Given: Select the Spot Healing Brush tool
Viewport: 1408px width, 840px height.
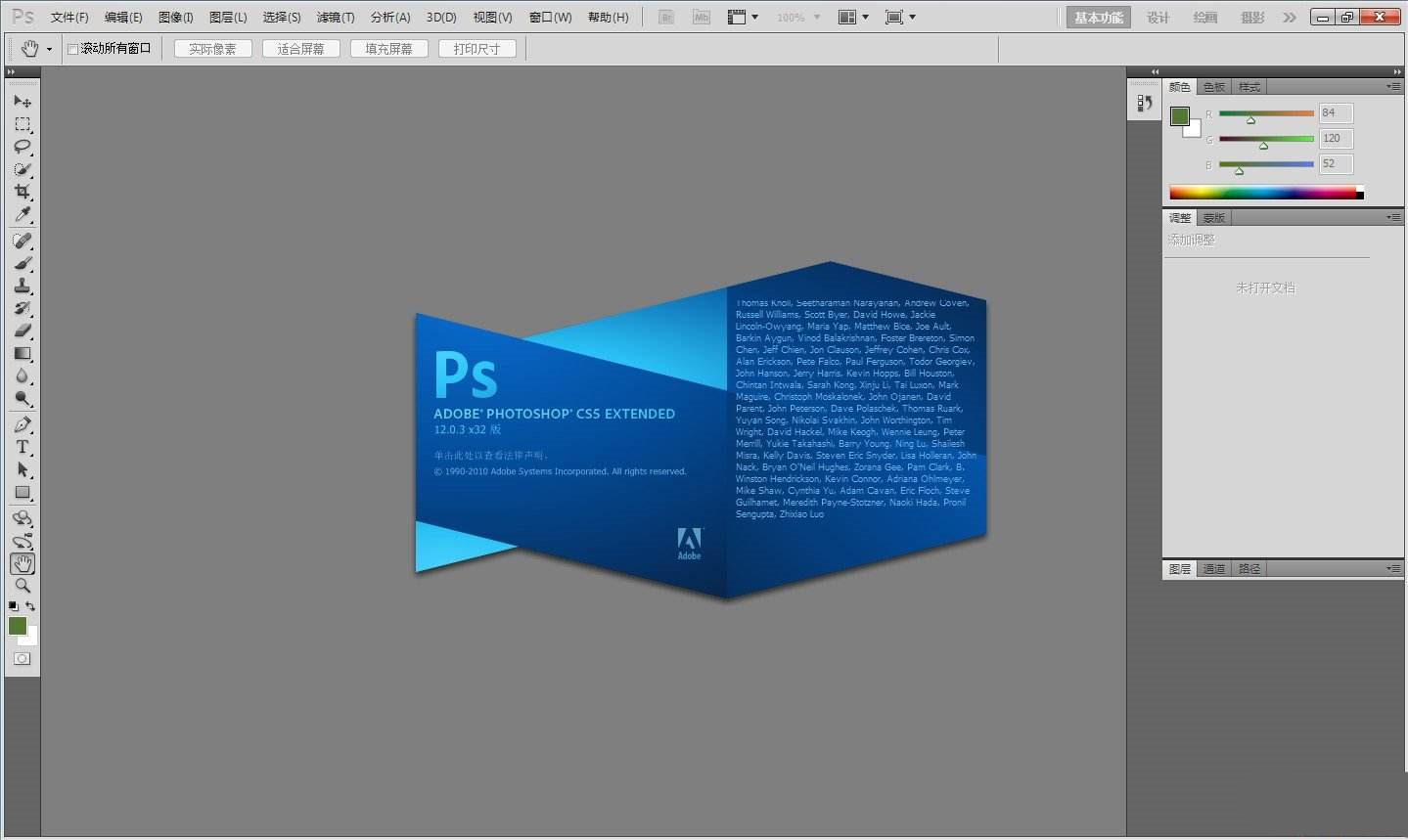Looking at the screenshot, I should tap(23, 241).
